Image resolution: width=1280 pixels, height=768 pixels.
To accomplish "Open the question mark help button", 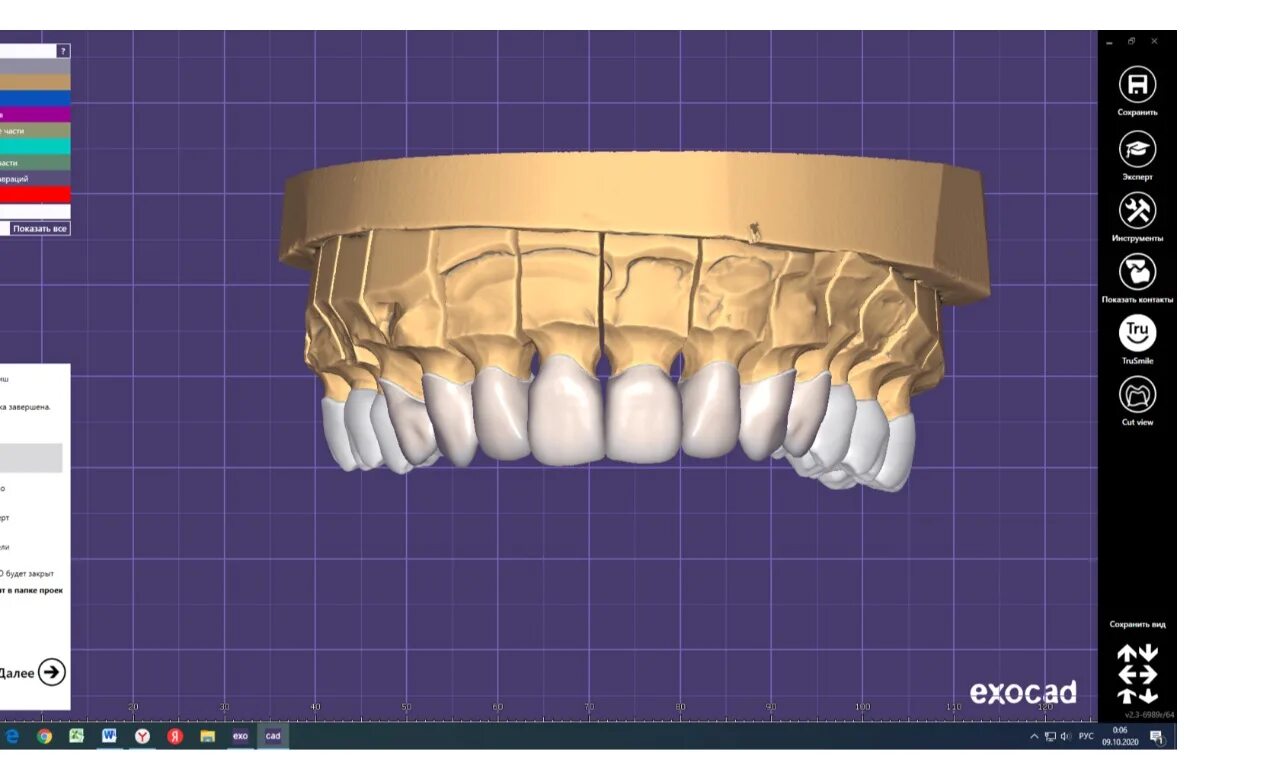I will tap(63, 50).
